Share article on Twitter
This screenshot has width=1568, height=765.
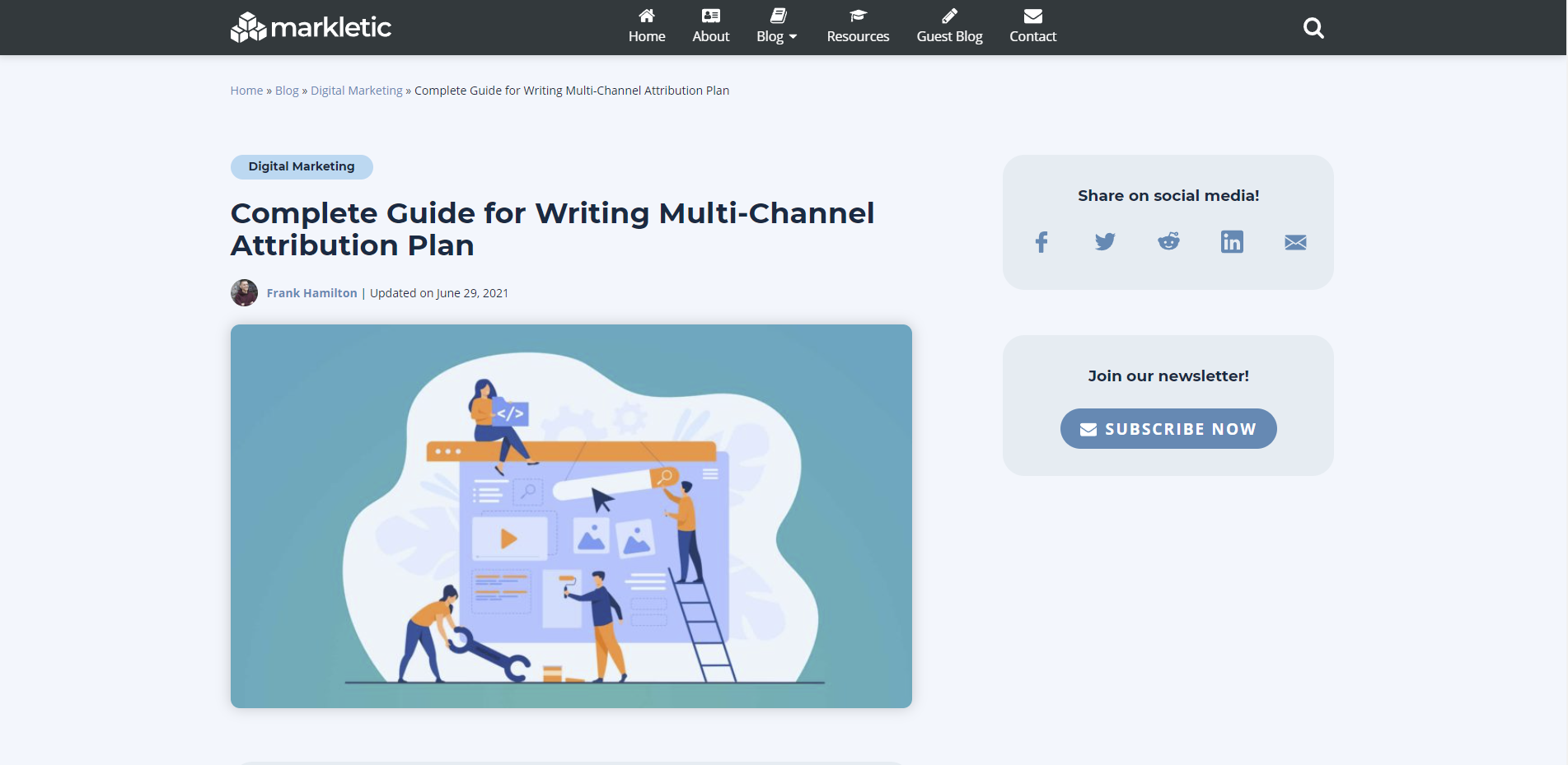coord(1105,242)
